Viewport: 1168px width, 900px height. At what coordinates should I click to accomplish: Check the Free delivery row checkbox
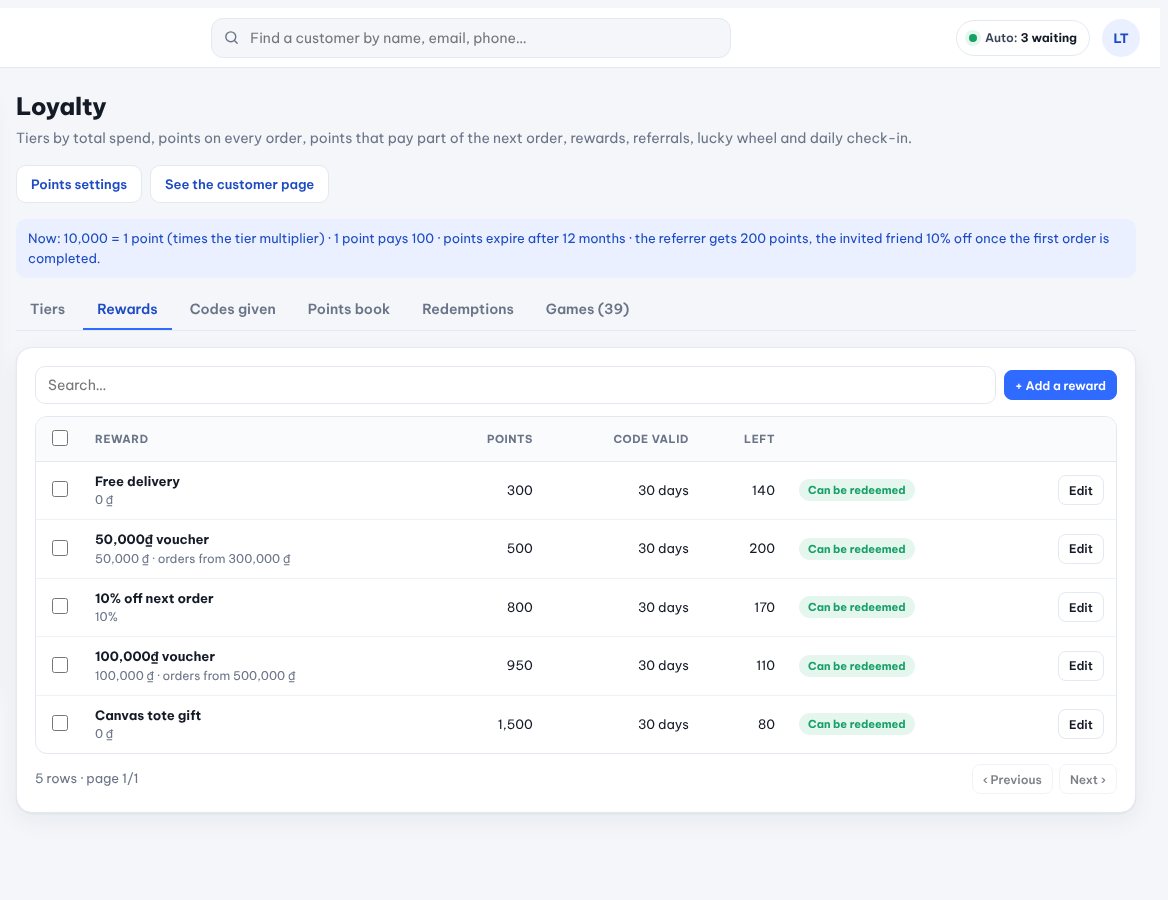60,489
